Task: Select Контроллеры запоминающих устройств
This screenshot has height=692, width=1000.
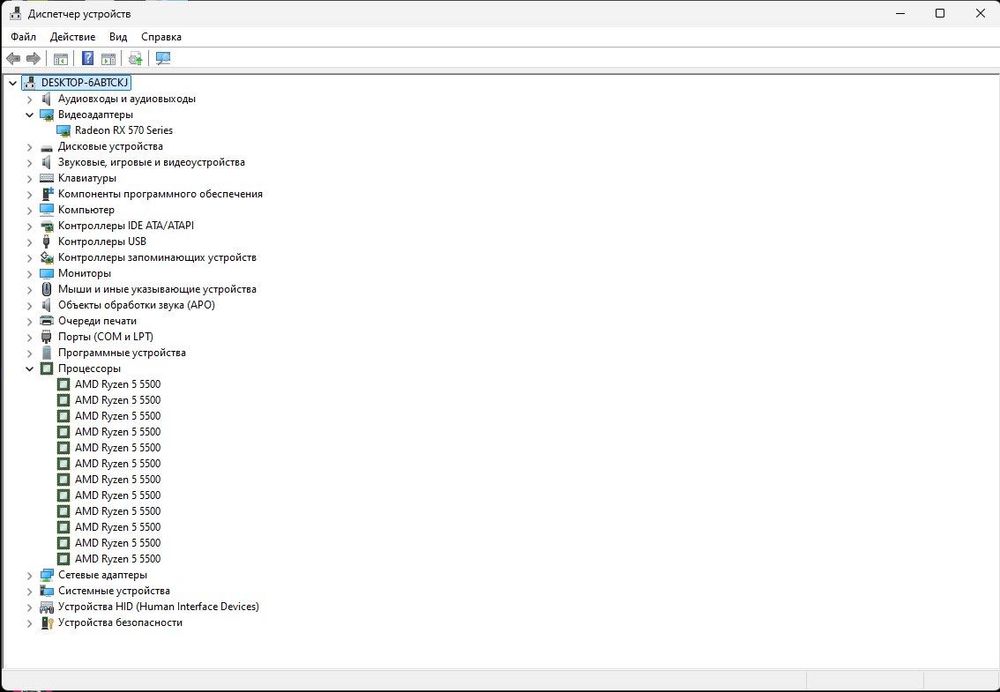Action: tap(157, 258)
